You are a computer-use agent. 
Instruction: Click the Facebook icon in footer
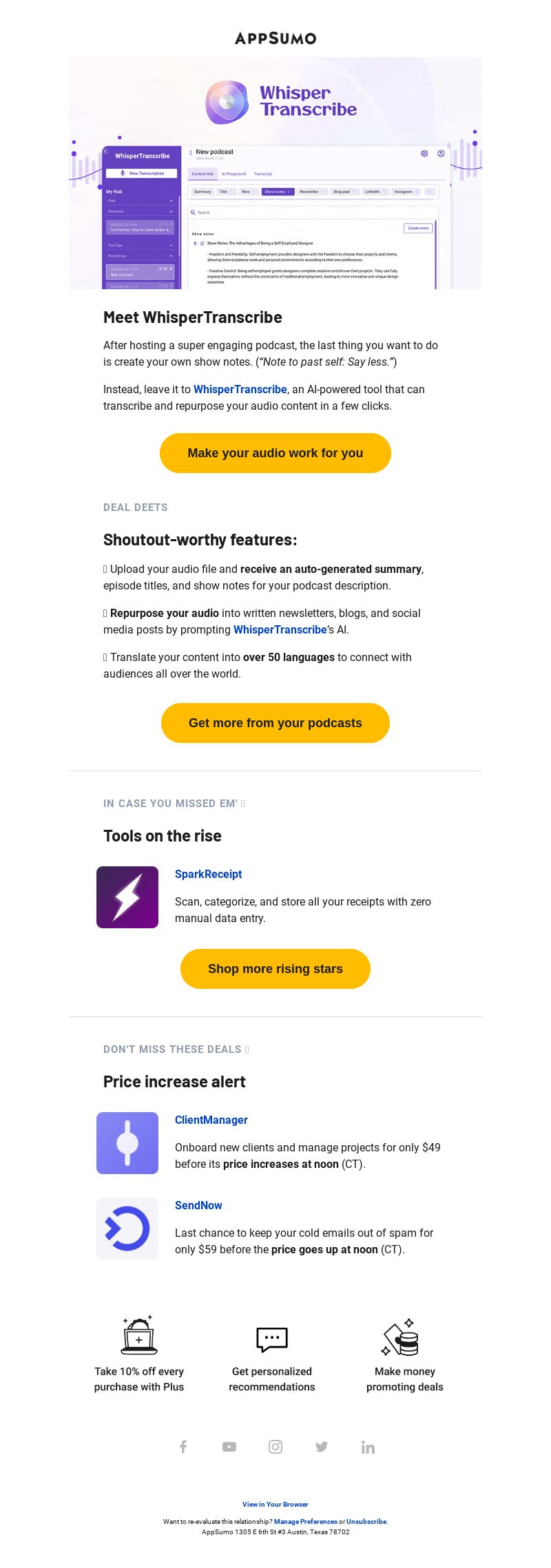pyautogui.click(x=183, y=1447)
